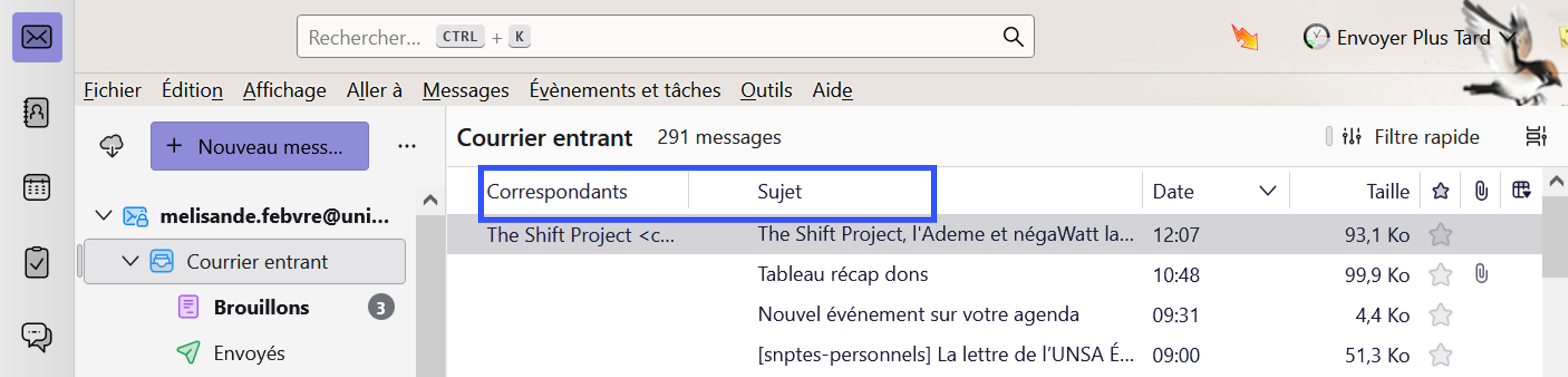
Task: Open the Address Book space icon
Action: click(37, 113)
